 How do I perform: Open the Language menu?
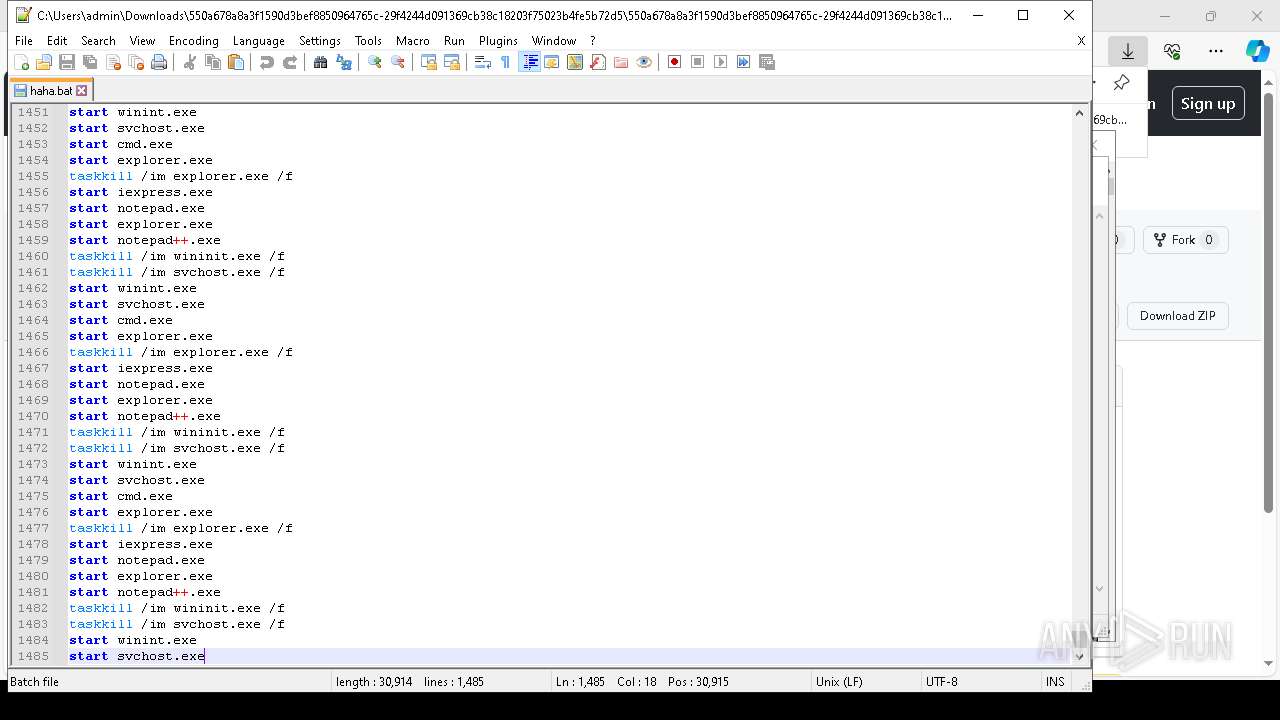click(x=258, y=41)
